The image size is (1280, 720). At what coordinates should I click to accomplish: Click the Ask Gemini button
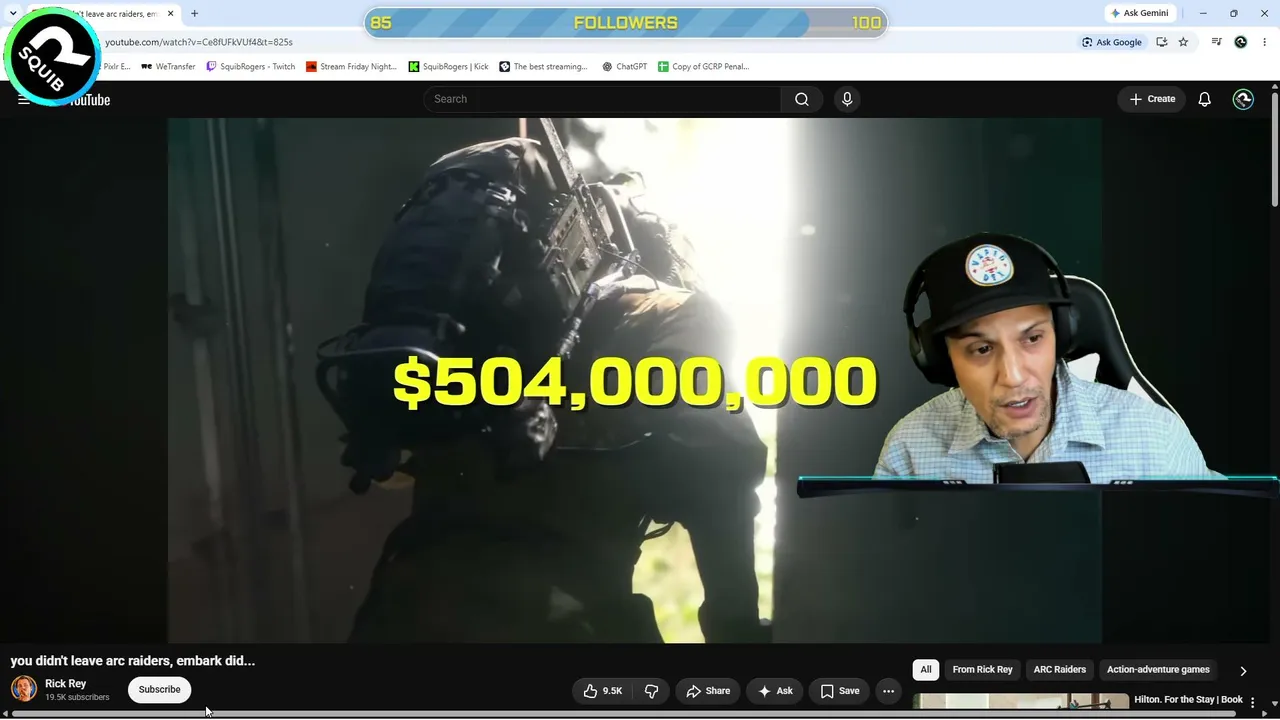tap(1139, 13)
